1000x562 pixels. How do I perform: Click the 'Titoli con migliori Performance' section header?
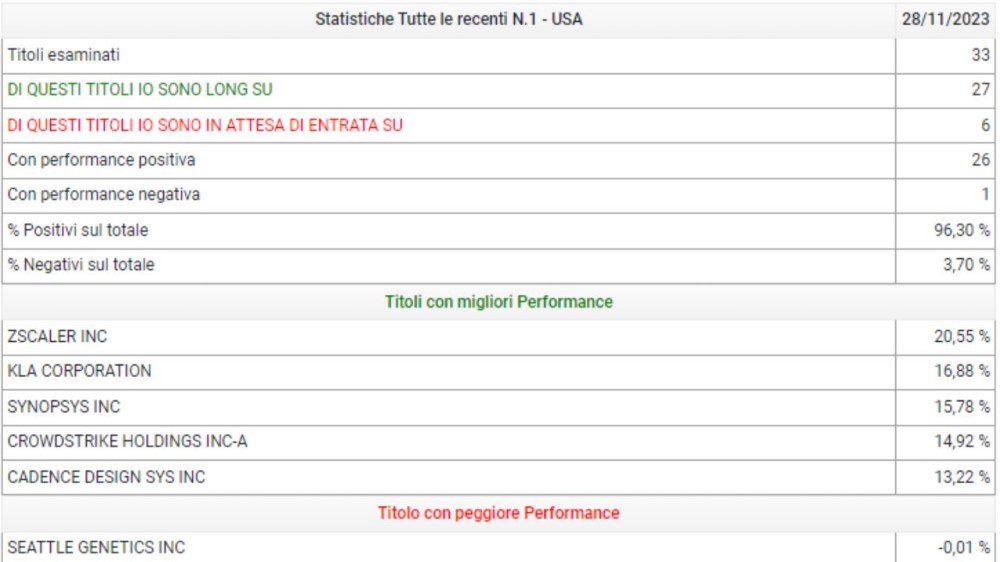(x=498, y=301)
